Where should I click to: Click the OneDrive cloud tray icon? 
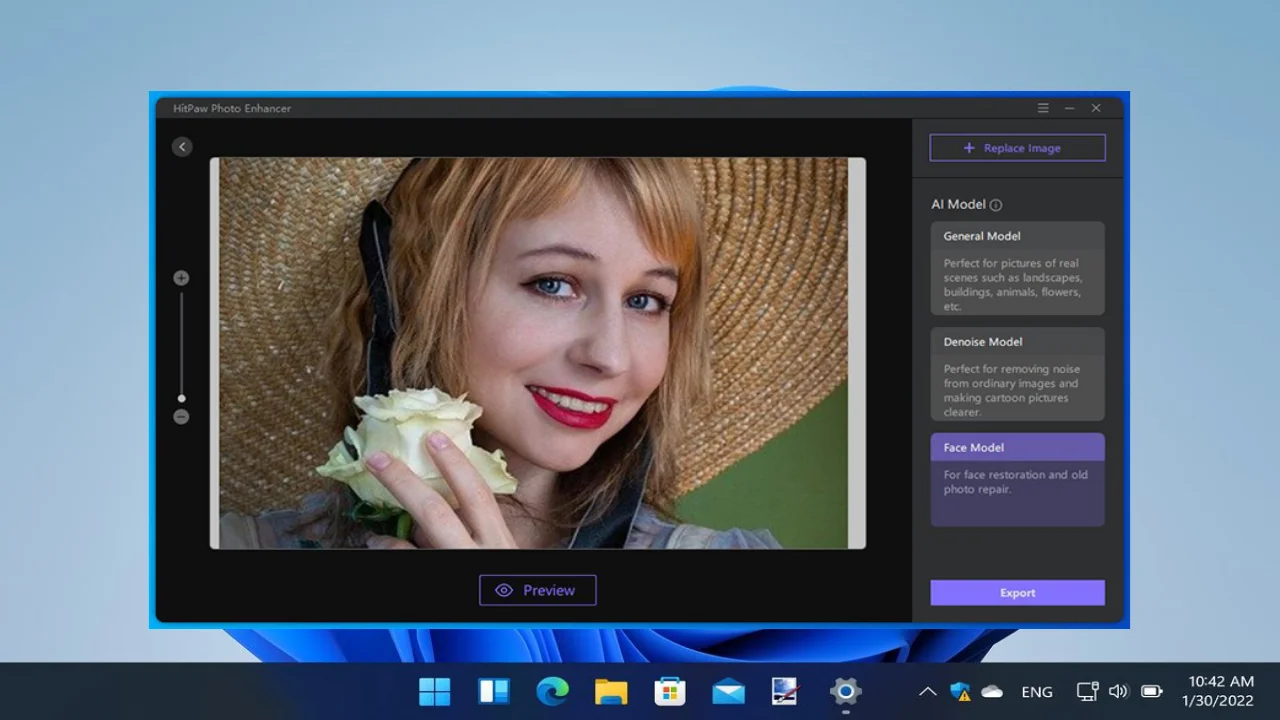click(992, 691)
